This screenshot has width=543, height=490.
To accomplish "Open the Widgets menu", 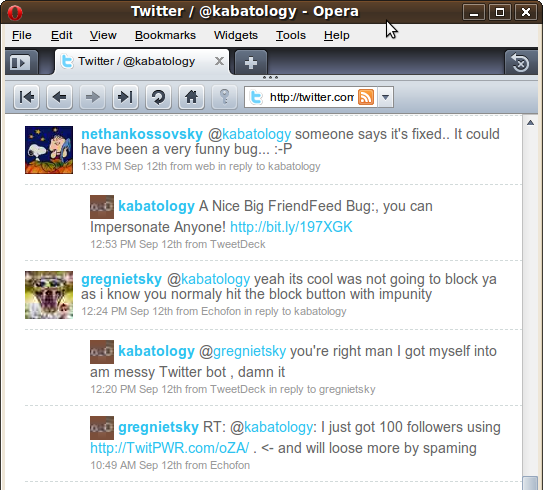I will (x=235, y=35).
